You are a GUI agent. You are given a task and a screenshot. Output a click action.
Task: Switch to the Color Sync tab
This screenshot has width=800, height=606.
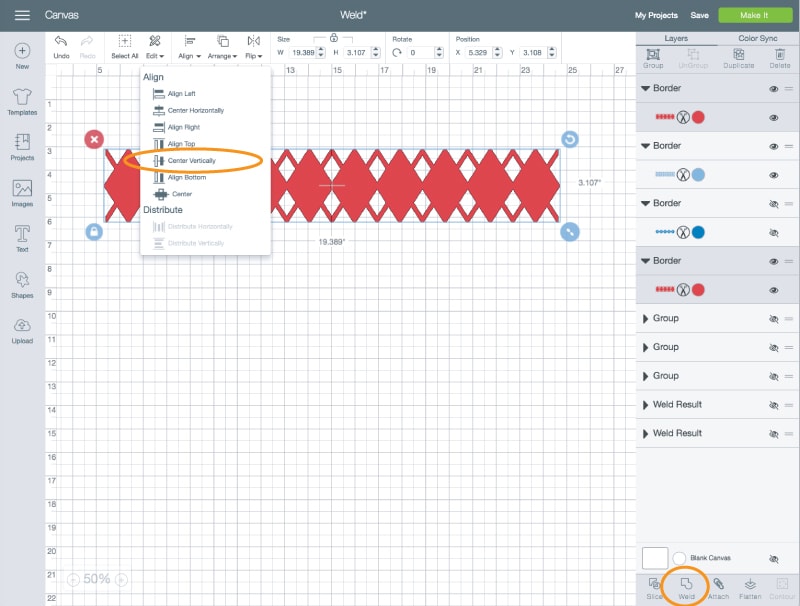coord(758,38)
